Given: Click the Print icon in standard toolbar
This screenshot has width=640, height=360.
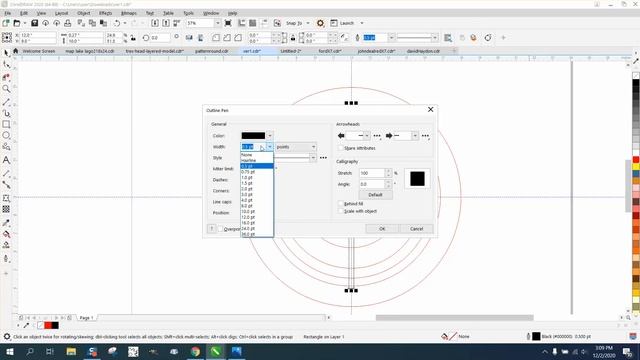Looking at the screenshot, I should click(68, 23).
